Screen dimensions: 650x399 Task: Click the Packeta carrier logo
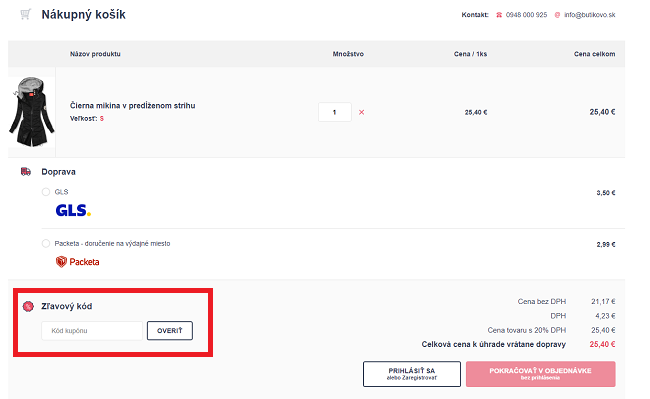pyautogui.click(x=78, y=262)
